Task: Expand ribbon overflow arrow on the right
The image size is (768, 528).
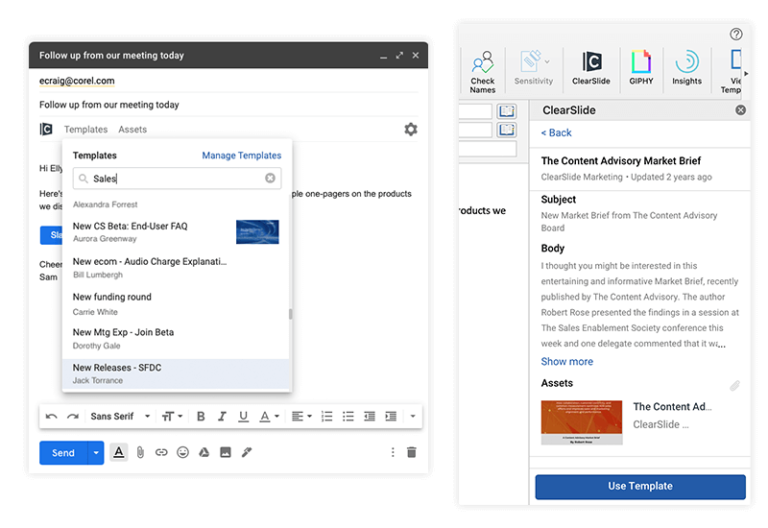Action: 746,73
